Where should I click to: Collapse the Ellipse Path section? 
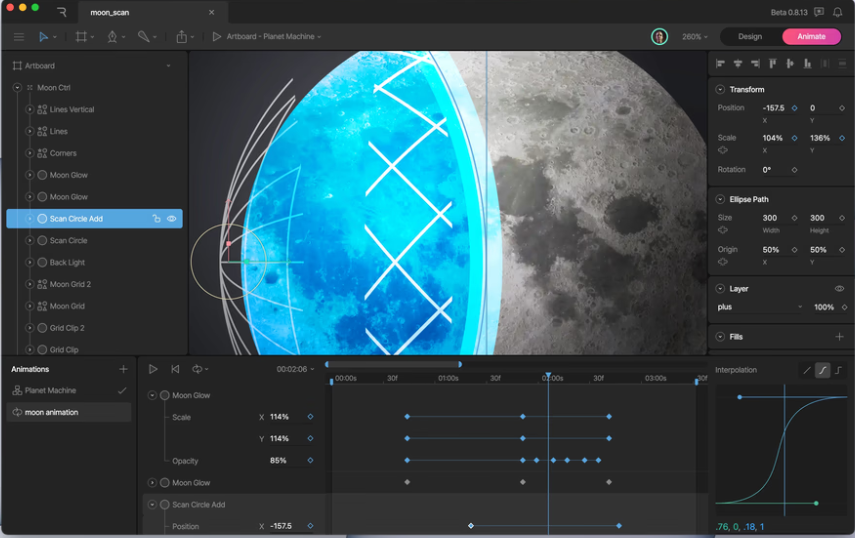[x=720, y=200]
